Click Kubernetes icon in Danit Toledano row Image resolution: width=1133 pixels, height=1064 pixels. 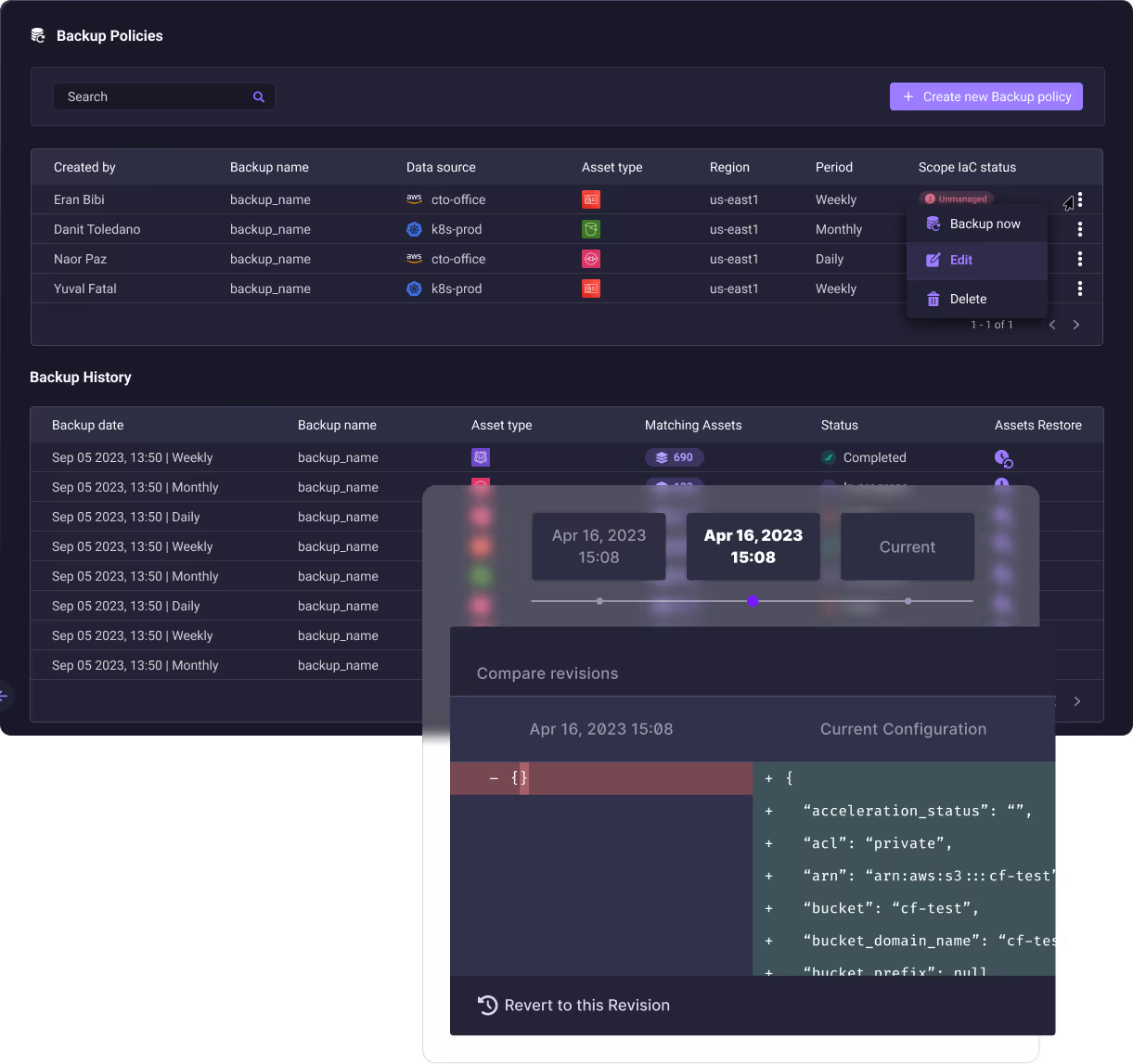tap(414, 229)
